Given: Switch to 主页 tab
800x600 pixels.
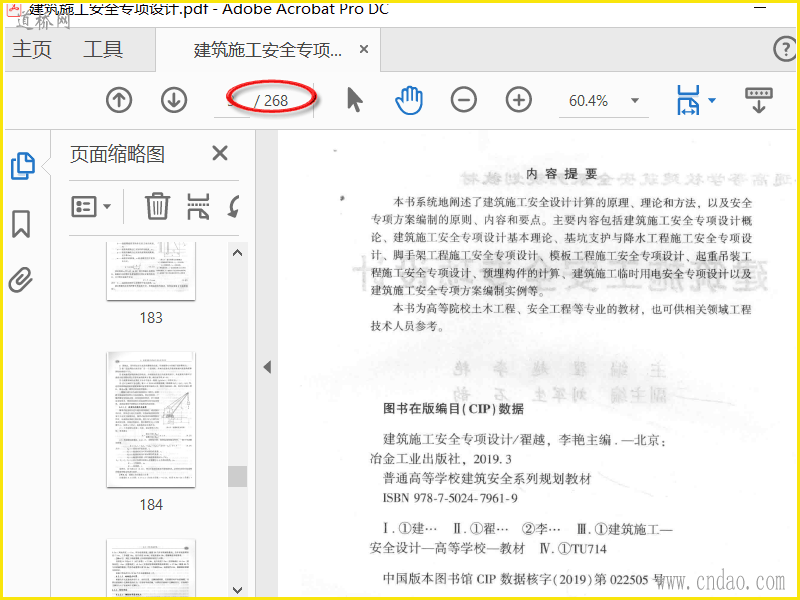Looking at the screenshot, I should pos(32,49).
